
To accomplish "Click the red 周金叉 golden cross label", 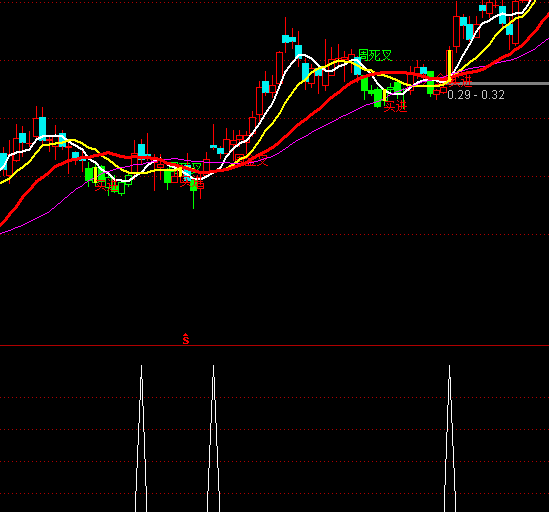I will [251, 160].
